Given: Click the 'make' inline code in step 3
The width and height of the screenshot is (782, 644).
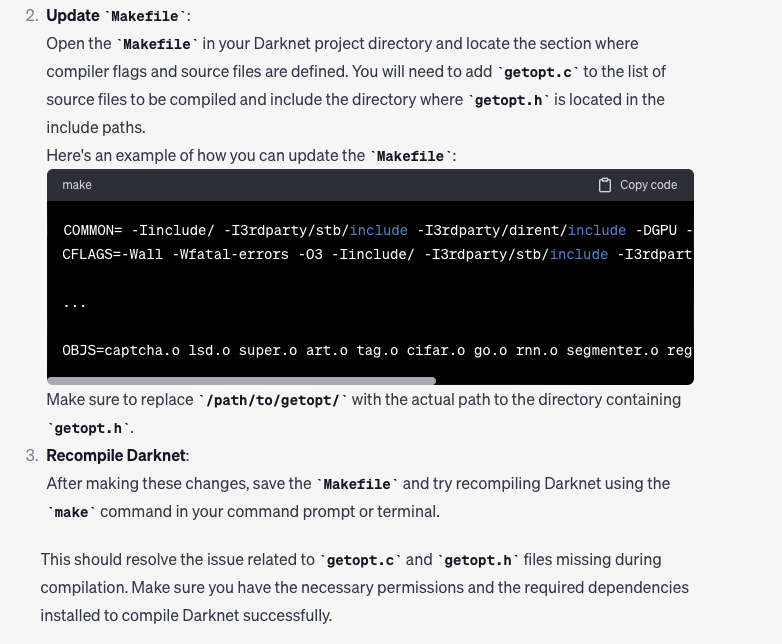Looking at the screenshot, I should pos(72,512).
